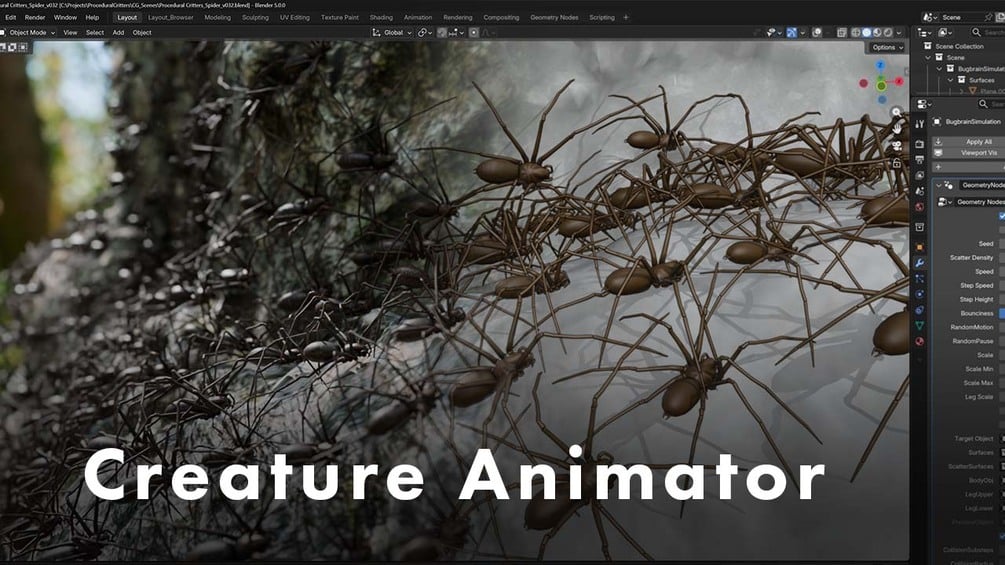The width and height of the screenshot is (1005, 565).
Task: Open the Material properties tab
Action: tap(919, 341)
